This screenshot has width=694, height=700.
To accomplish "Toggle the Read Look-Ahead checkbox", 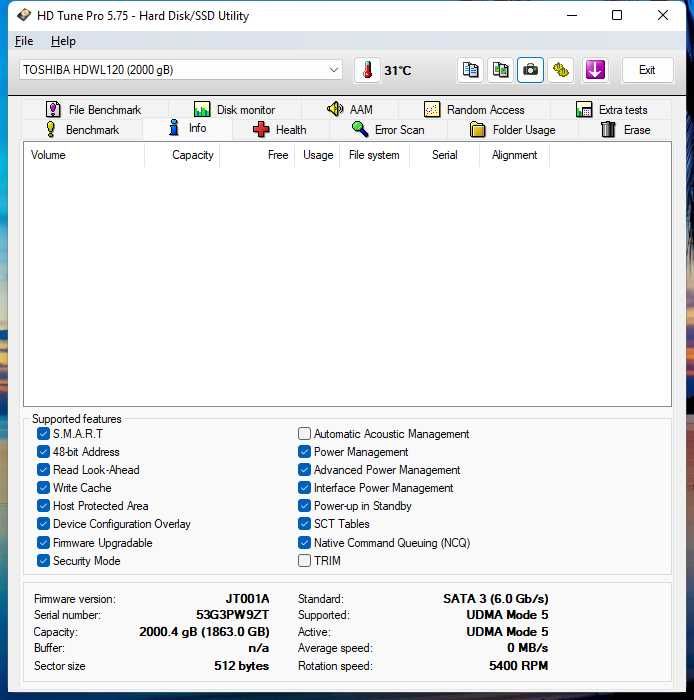I will [x=43, y=470].
